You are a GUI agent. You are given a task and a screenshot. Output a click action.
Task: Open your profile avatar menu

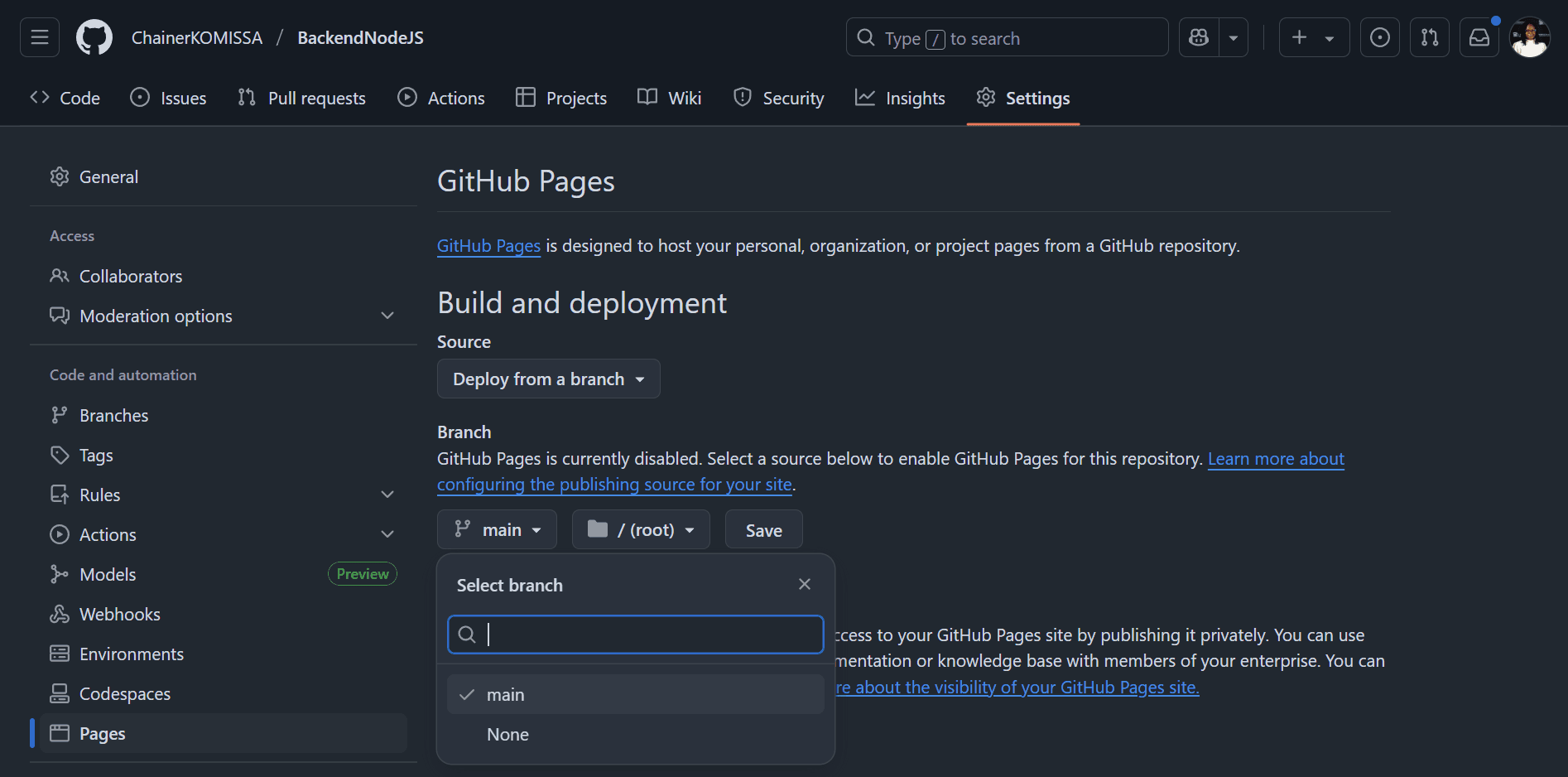[x=1530, y=36]
